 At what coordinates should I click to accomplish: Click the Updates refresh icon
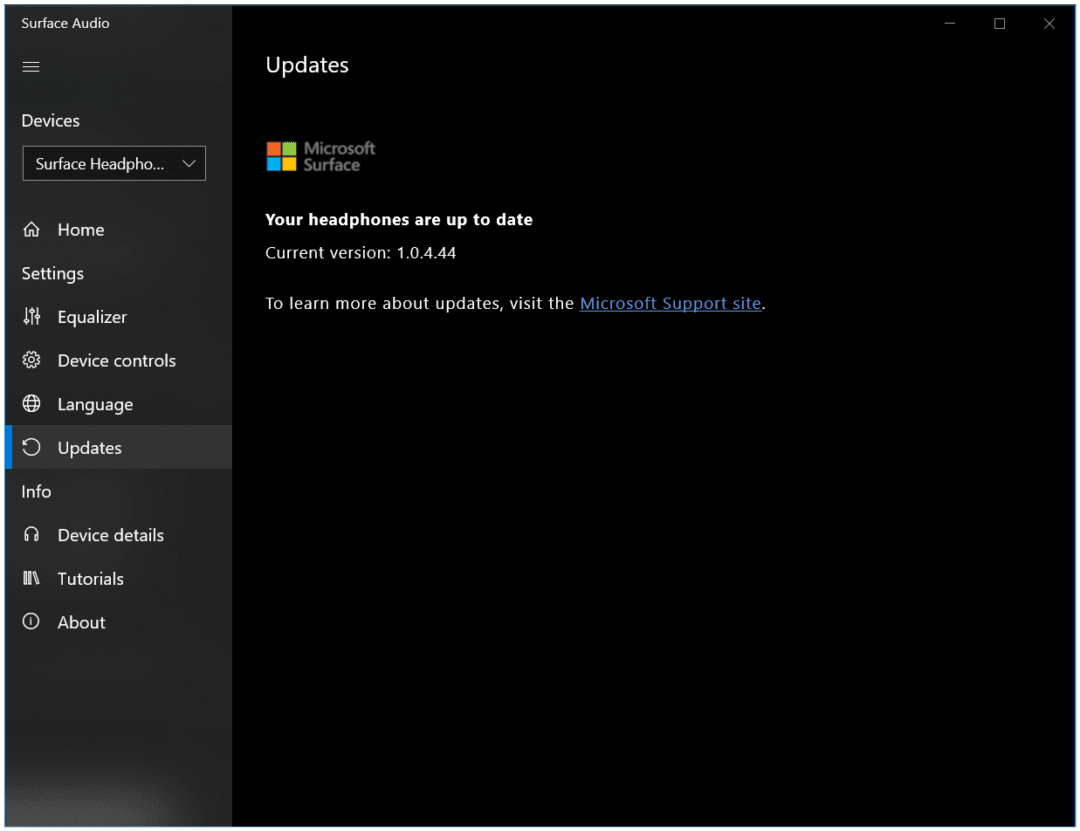pos(32,447)
